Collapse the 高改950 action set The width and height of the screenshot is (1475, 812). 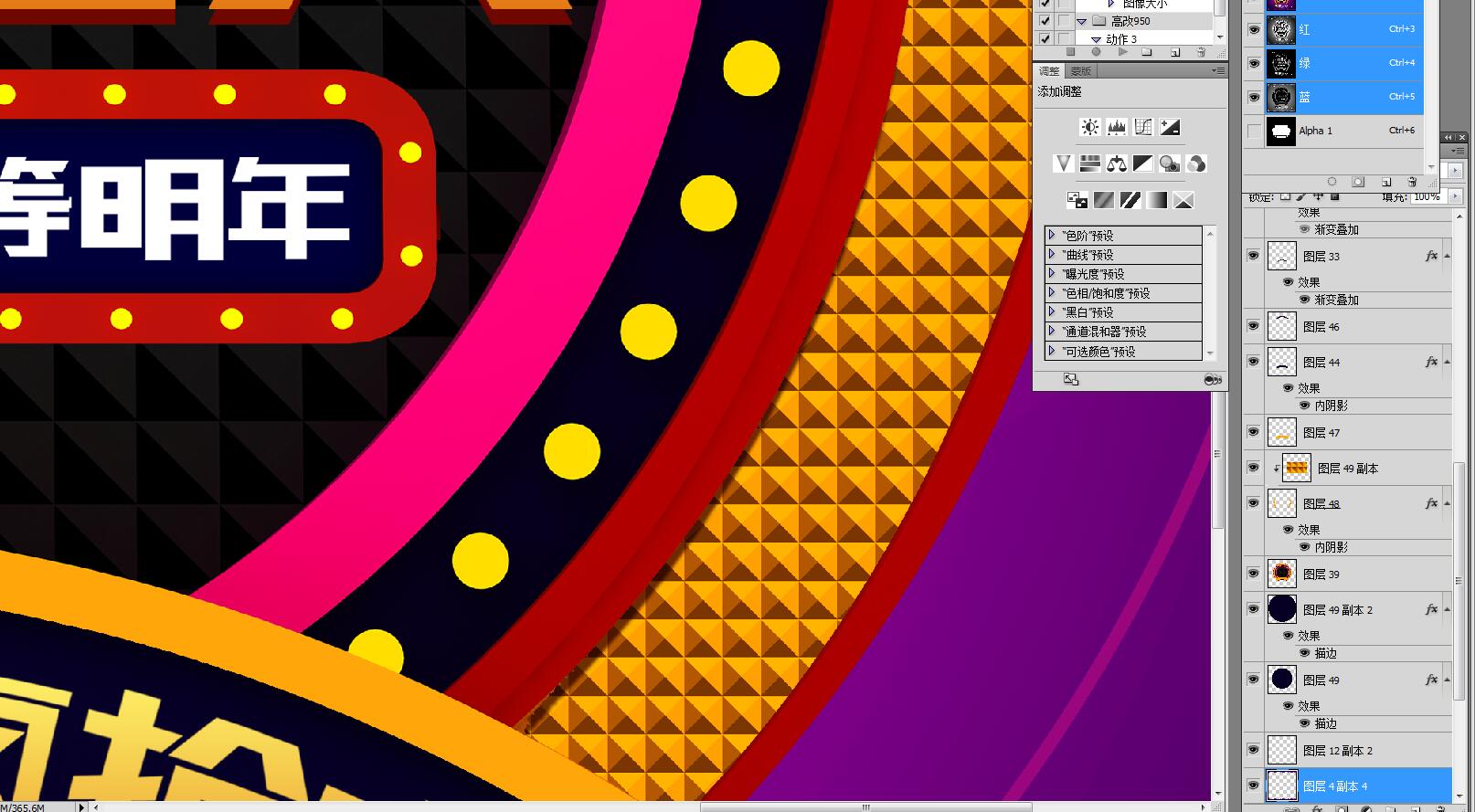click(x=1082, y=21)
